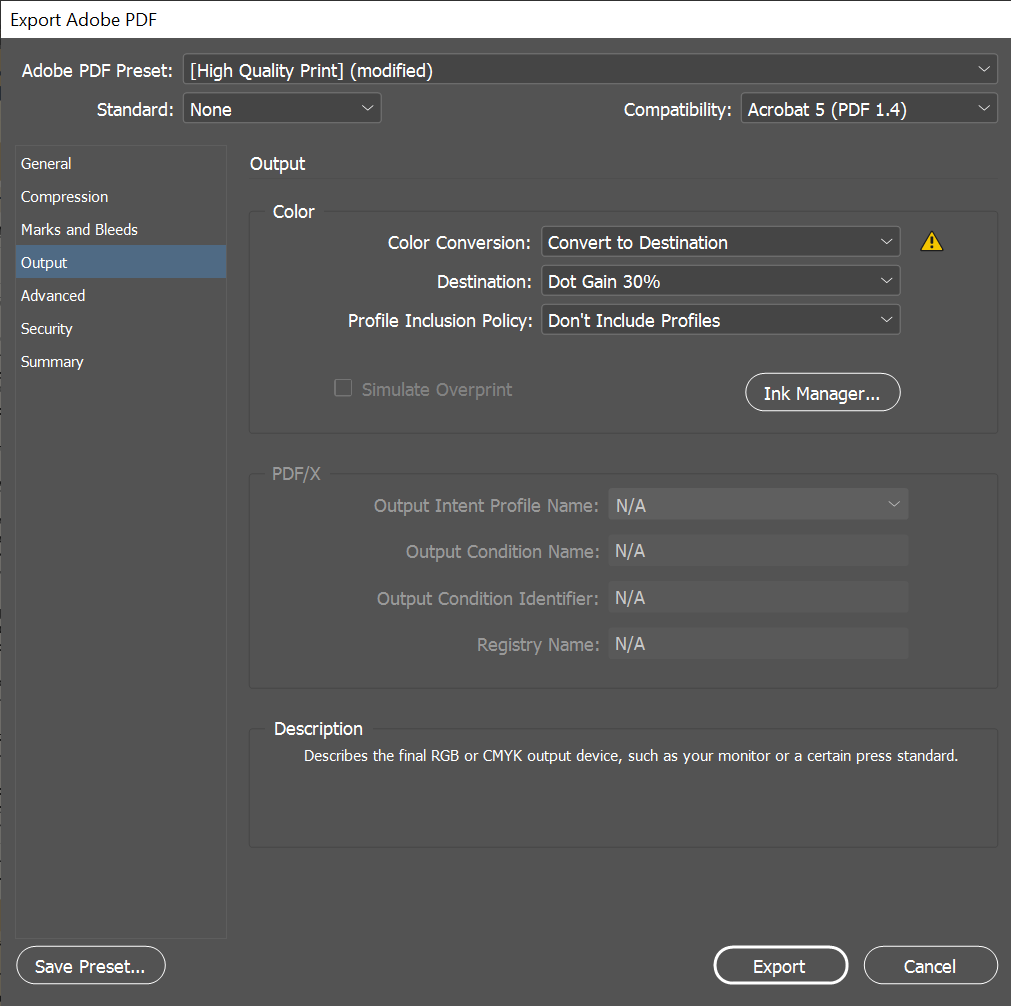Click the Profile Inclusion Policy label
Viewport: 1011px width, 1006px height.
(440, 321)
